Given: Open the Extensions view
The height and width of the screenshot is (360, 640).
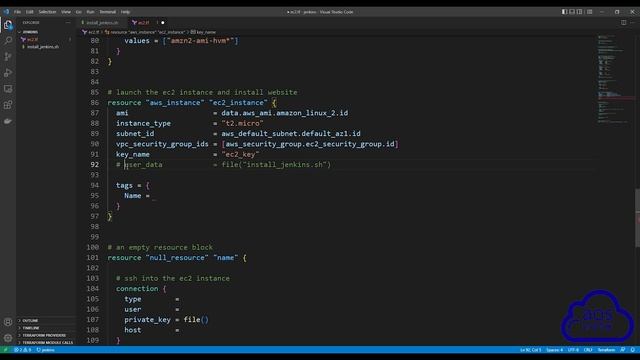Looking at the screenshot, I should [8, 105].
